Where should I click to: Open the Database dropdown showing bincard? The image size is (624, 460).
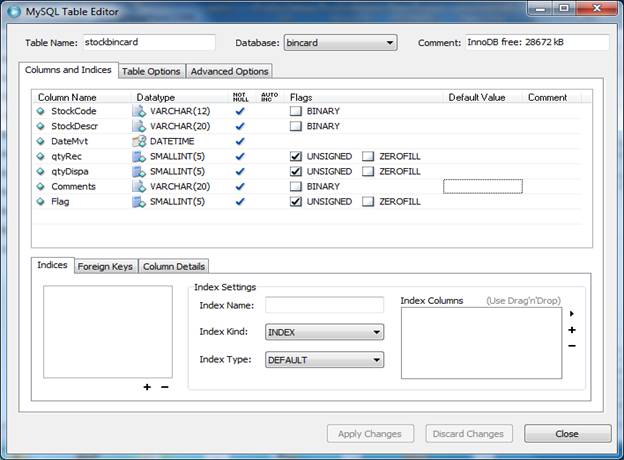(x=341, y=43)
